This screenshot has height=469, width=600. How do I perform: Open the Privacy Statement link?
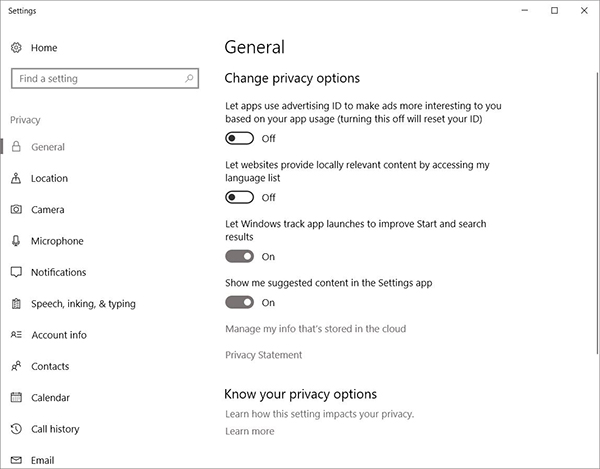264,355
